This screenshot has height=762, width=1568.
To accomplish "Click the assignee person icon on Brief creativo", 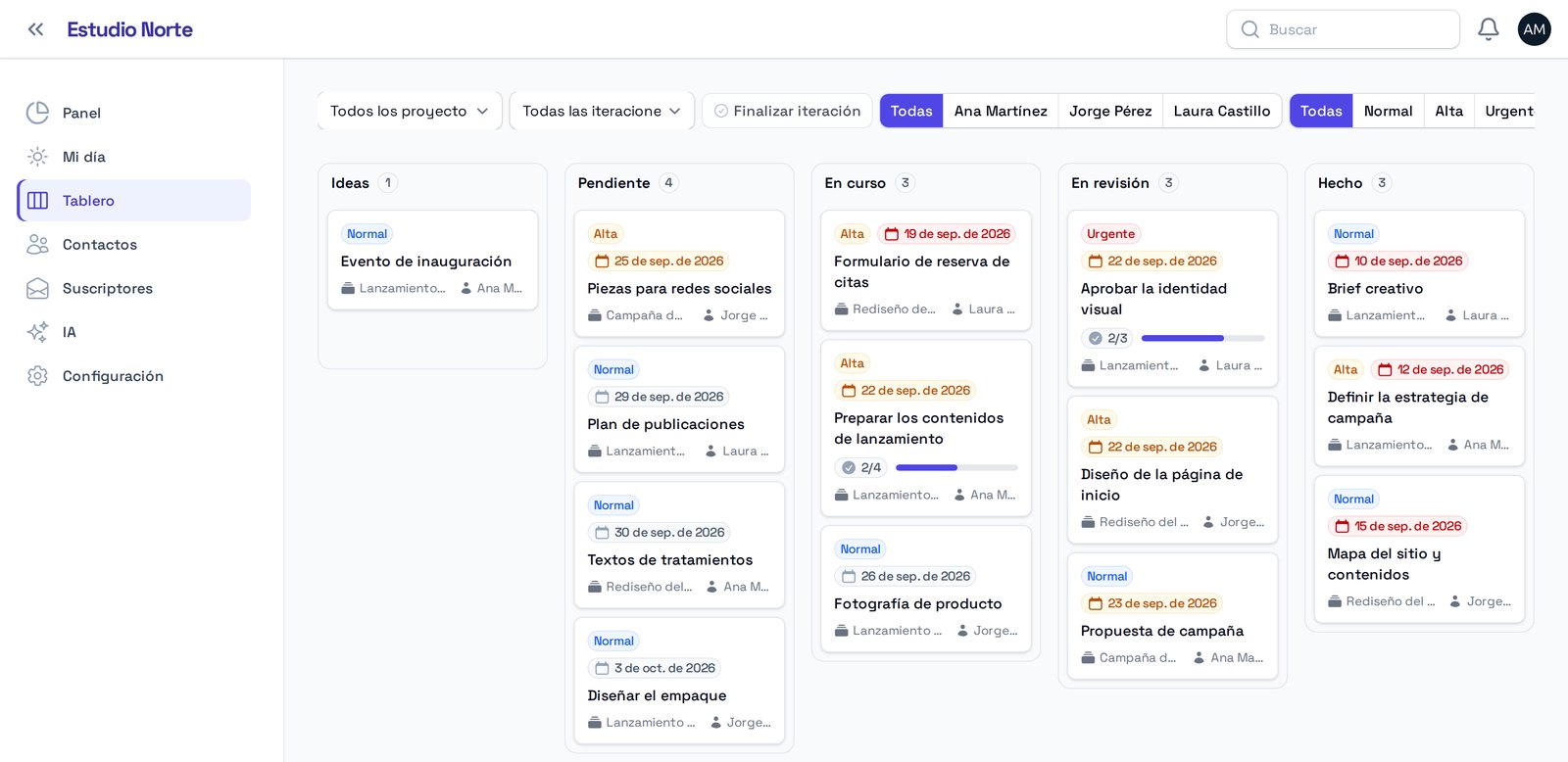I will coord(1450,315).
